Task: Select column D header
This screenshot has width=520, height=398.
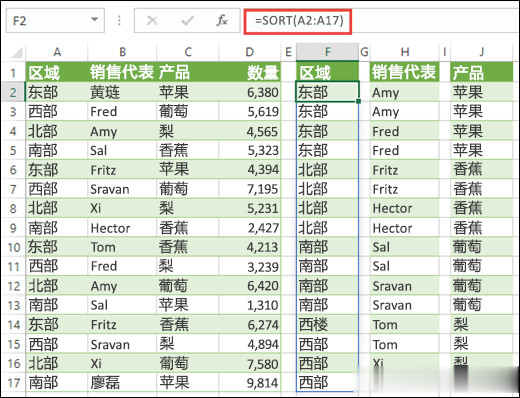Action: click(250, 52)
